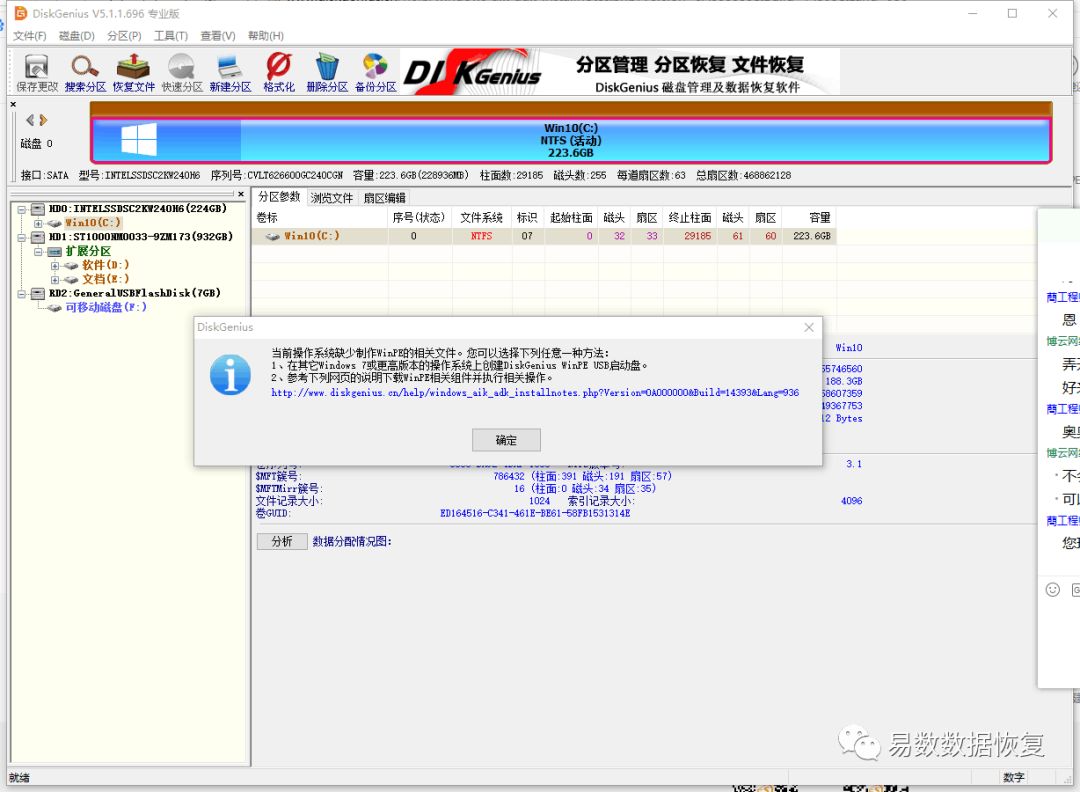Click the 终止柱面 column header
The height and width of the screenshot is (792, 1080).
tap(690, 218)
